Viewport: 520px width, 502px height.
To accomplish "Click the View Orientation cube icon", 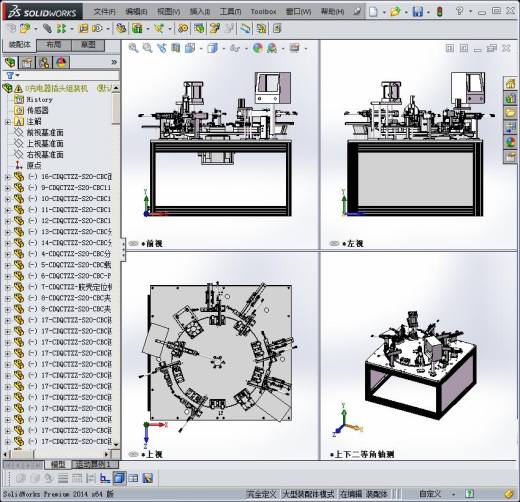I will point(190,48).
